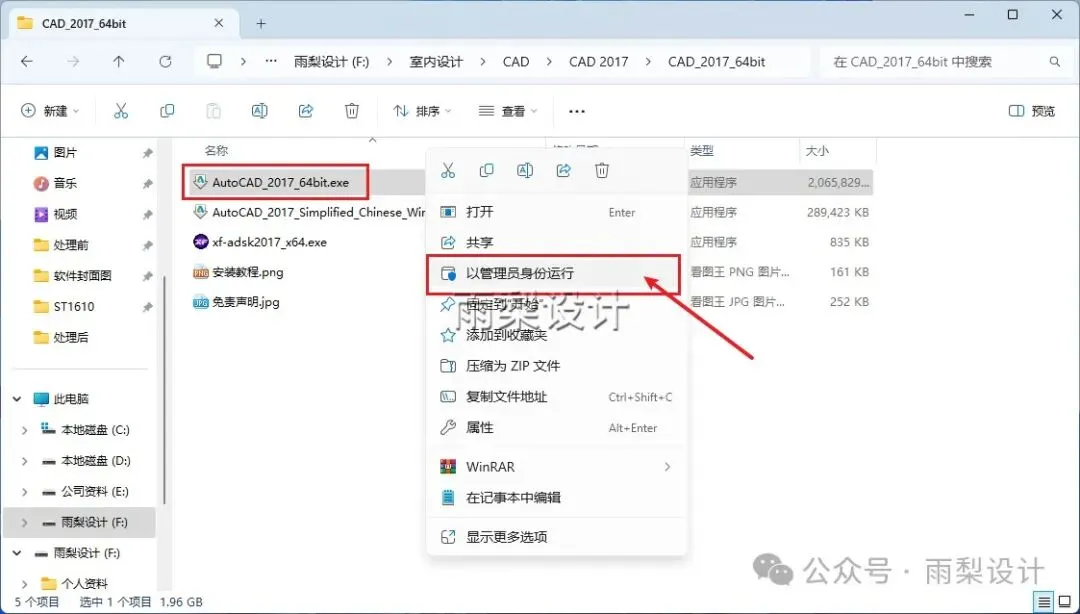Choose 复制文件地址 in context menu
Image resolution: width=1080 pixels, height=614 pixels.
556,397
